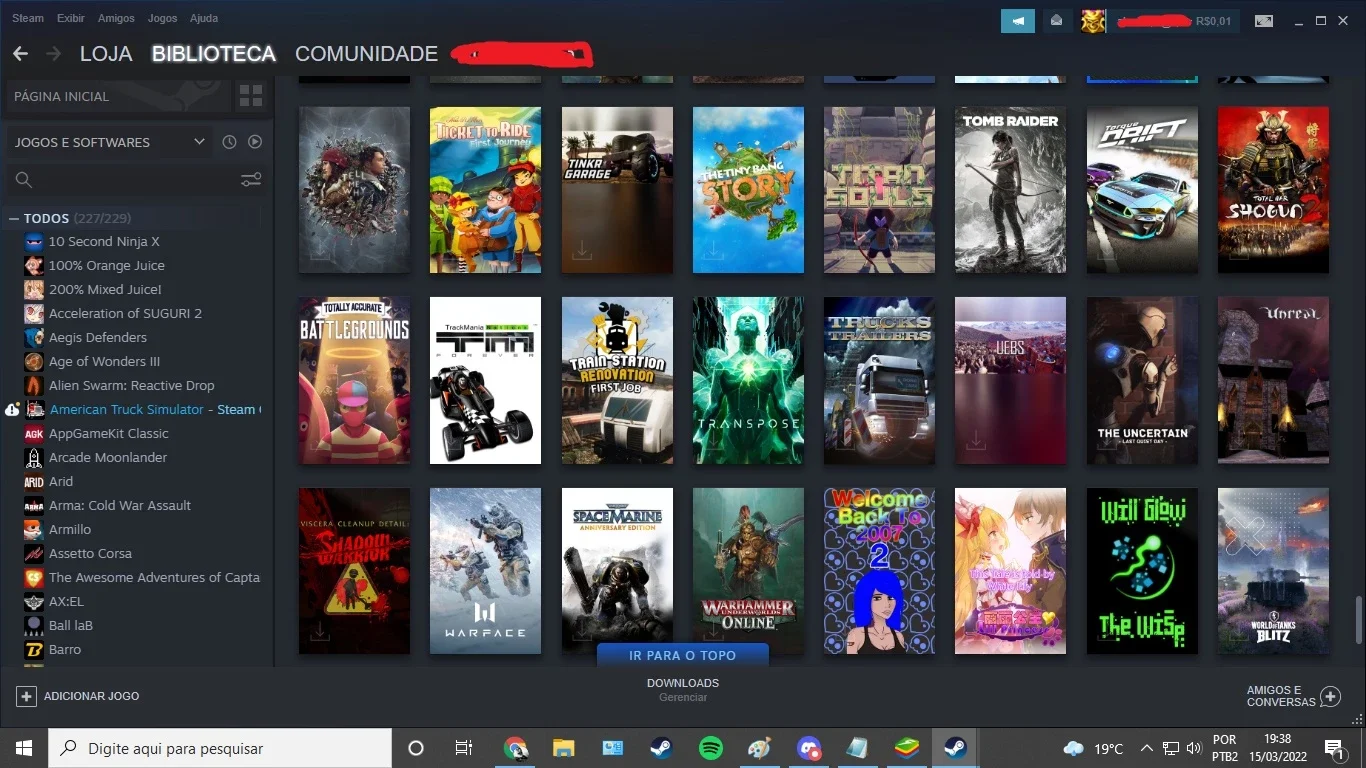Screen dimensions: 1366x768
Task: Select the BIBLIOTECA tab
Action: tap(214, 54)
